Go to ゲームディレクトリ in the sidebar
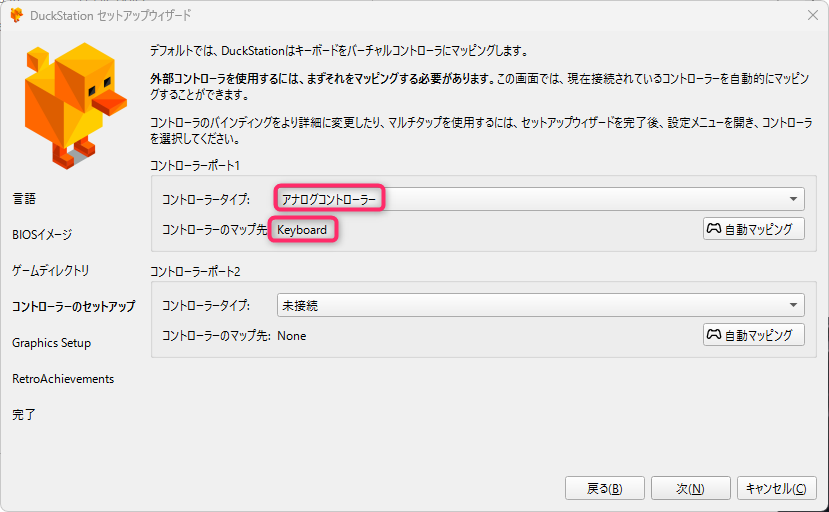The height and width of the screenshot is (512, 829). click(51, 271)
